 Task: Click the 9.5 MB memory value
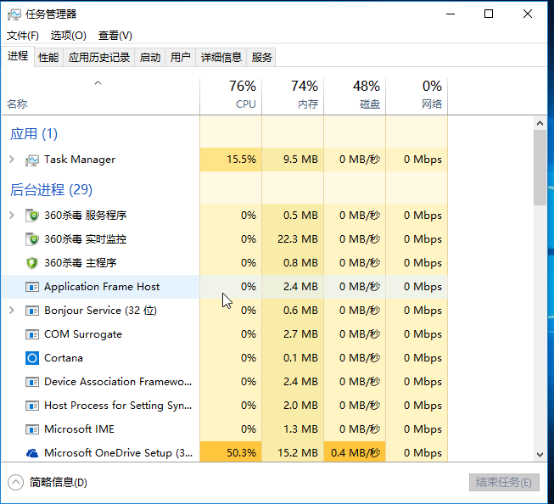tap(300, 159)
